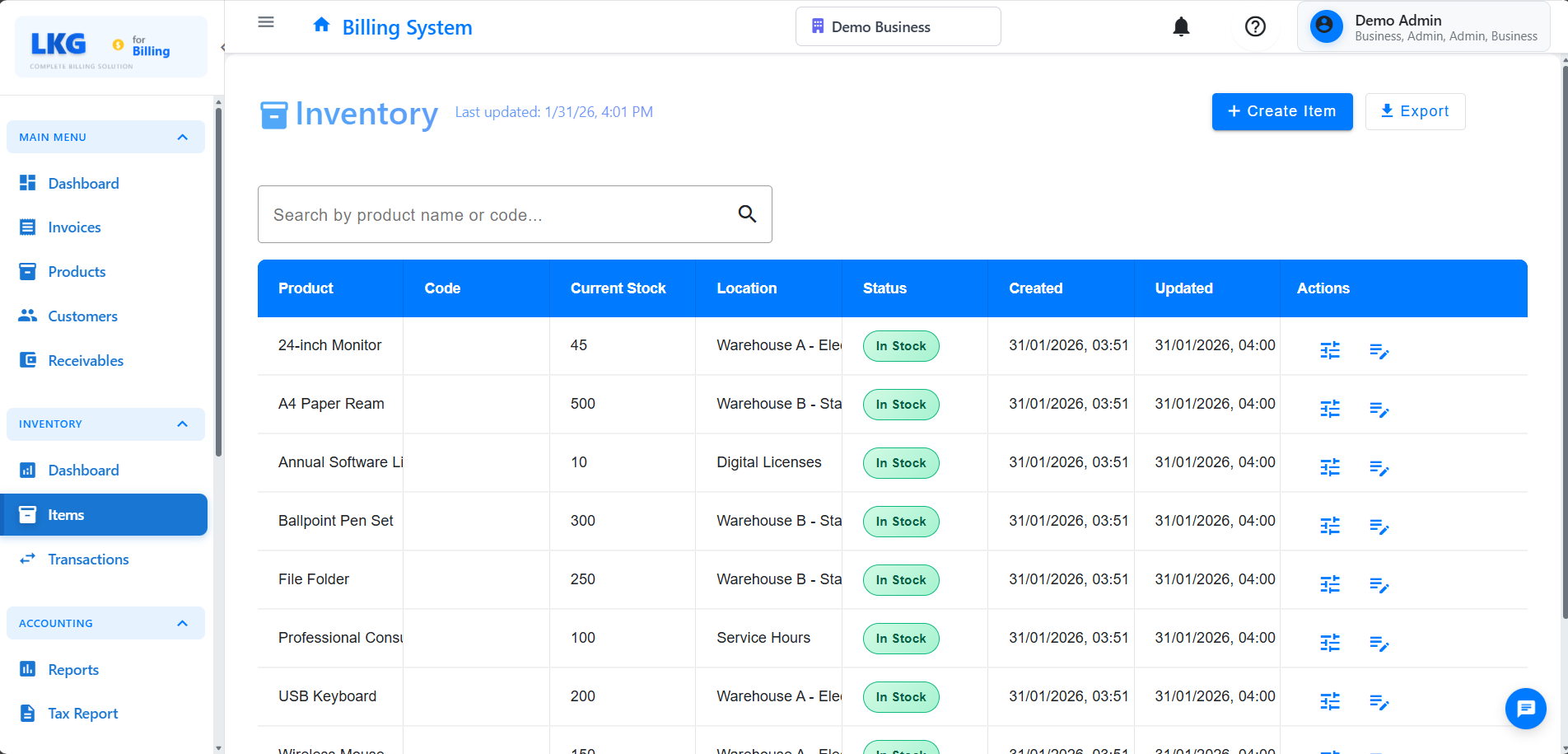This screenshot has height=754, width=1568.
Task: Focus the product search field
Action: coord(494,215)
